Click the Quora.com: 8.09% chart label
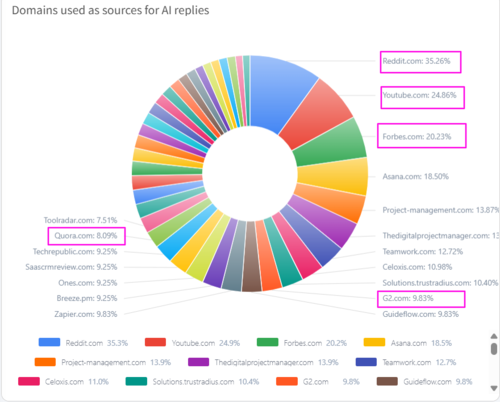 86,236
